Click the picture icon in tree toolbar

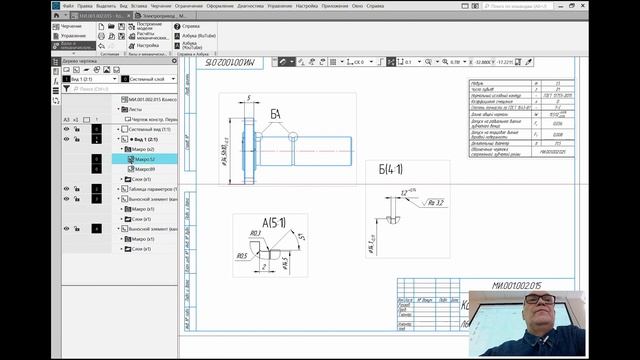(107, 70)
